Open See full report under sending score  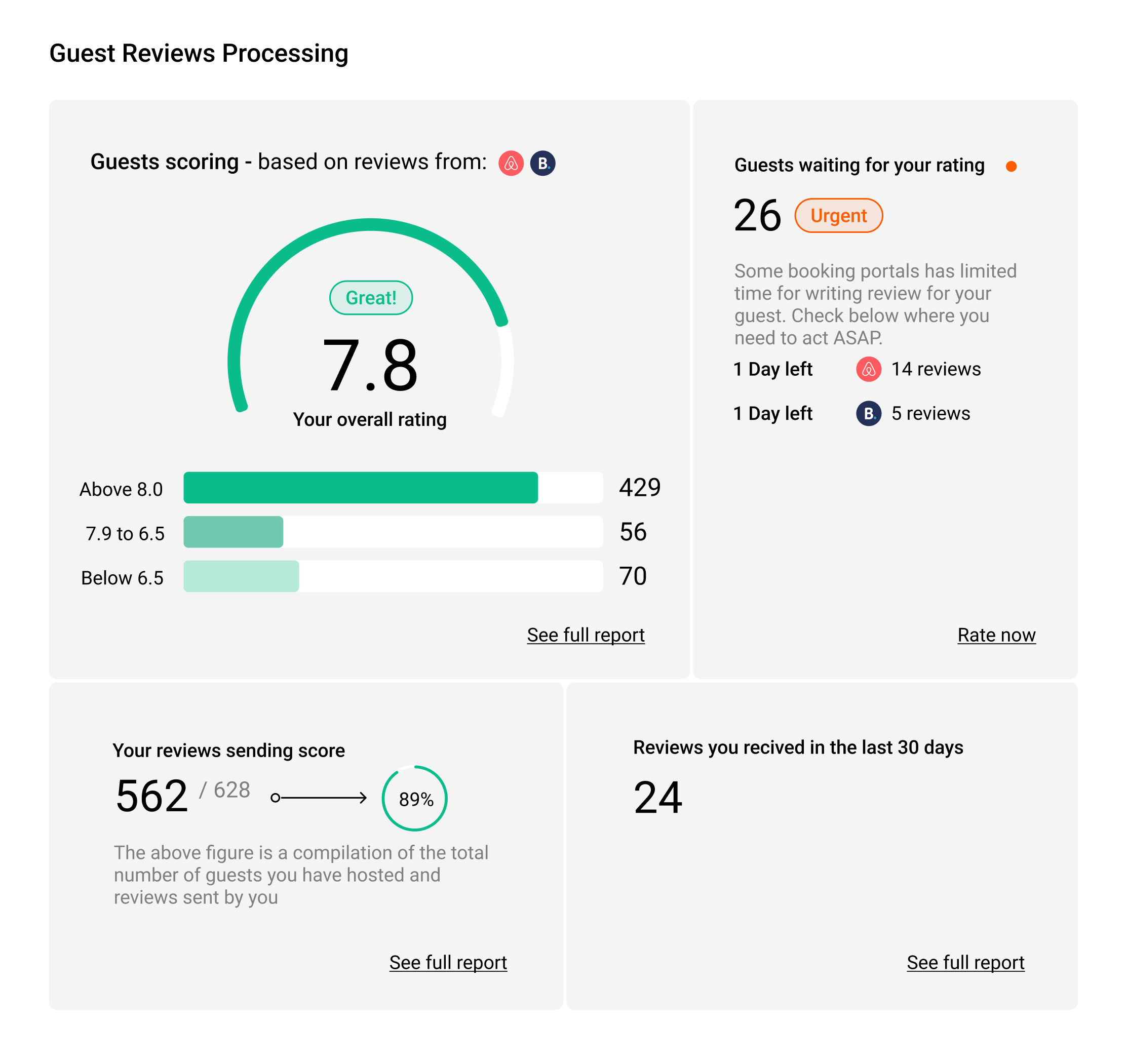pyautogui.click(x=448, y=962)
